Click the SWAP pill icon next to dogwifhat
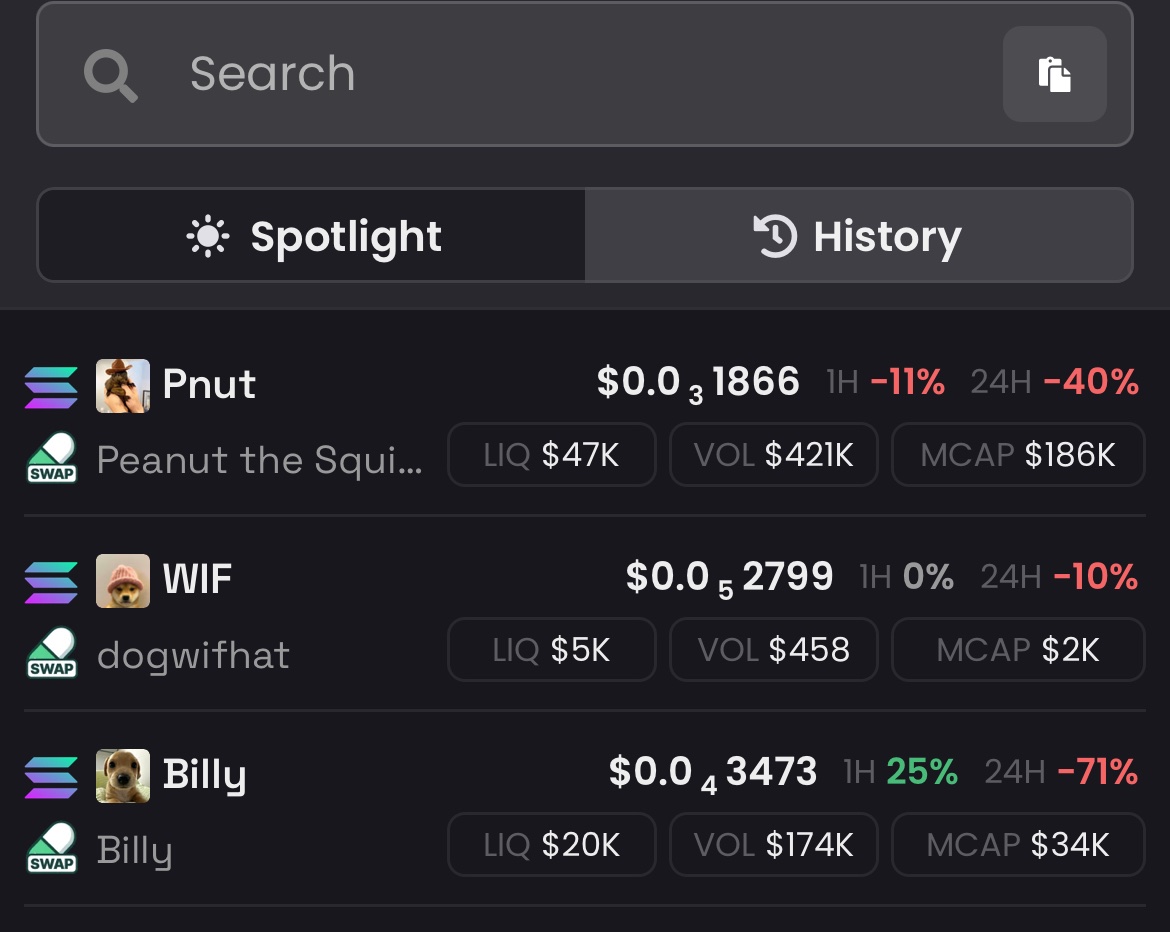The width and height of the screenshot is (1170, 932). point(51,653)
